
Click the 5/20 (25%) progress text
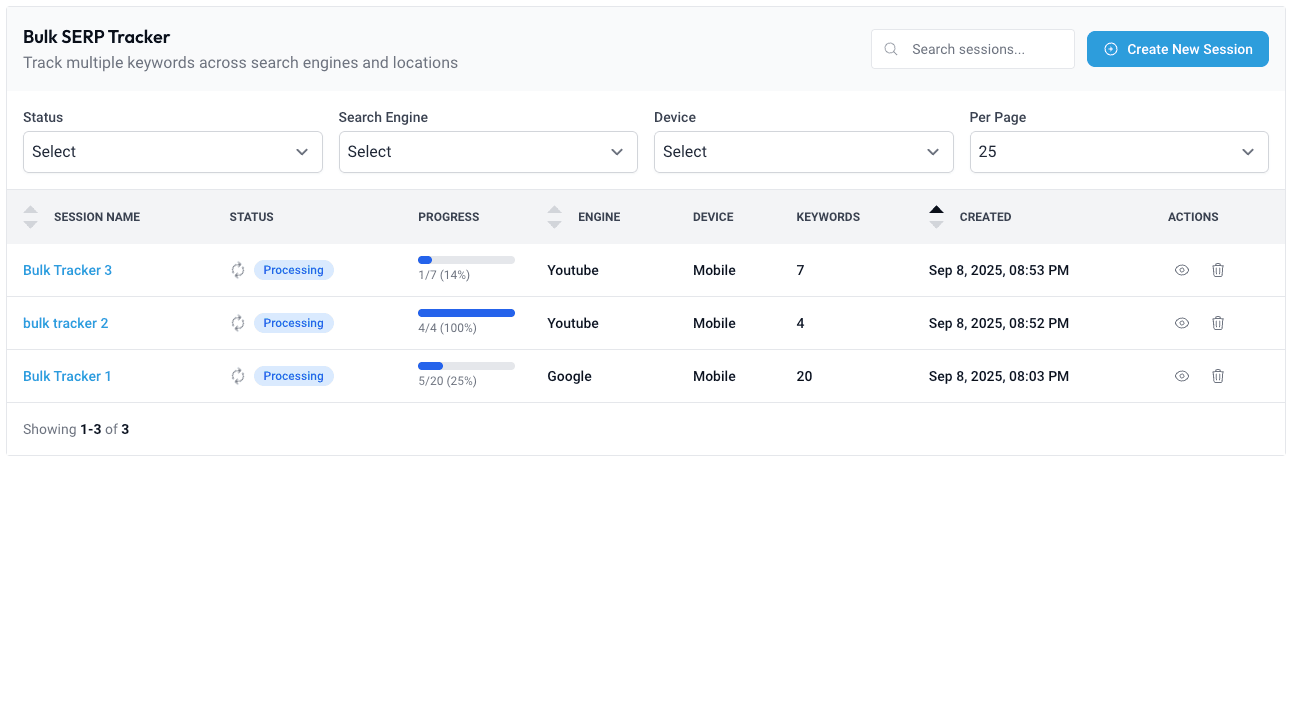click(447, 381)
